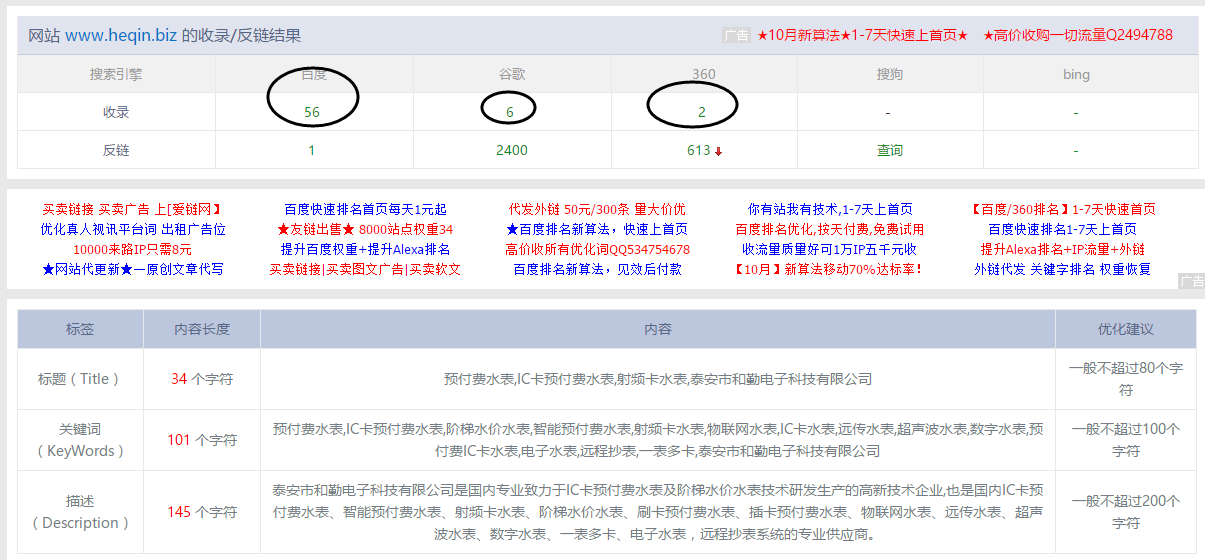
Task: Click the 一般不超过80个字符 suggestion
Action: click(x=1126, y=379)
